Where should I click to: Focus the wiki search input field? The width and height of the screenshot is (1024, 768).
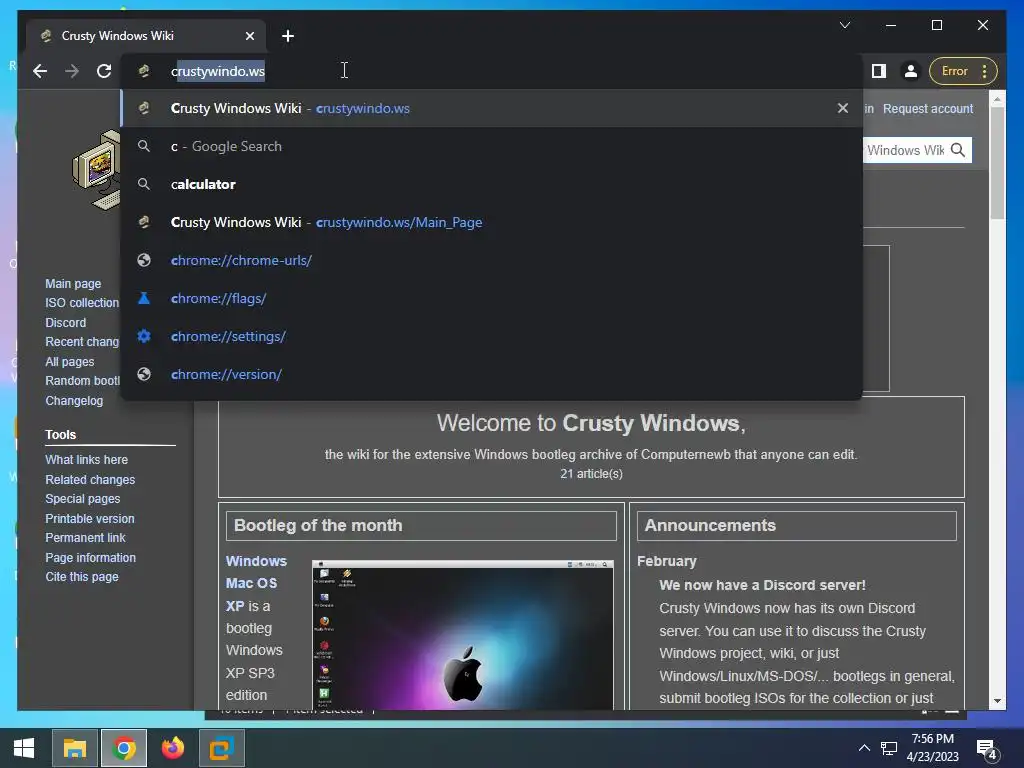[x=905, y=150]
